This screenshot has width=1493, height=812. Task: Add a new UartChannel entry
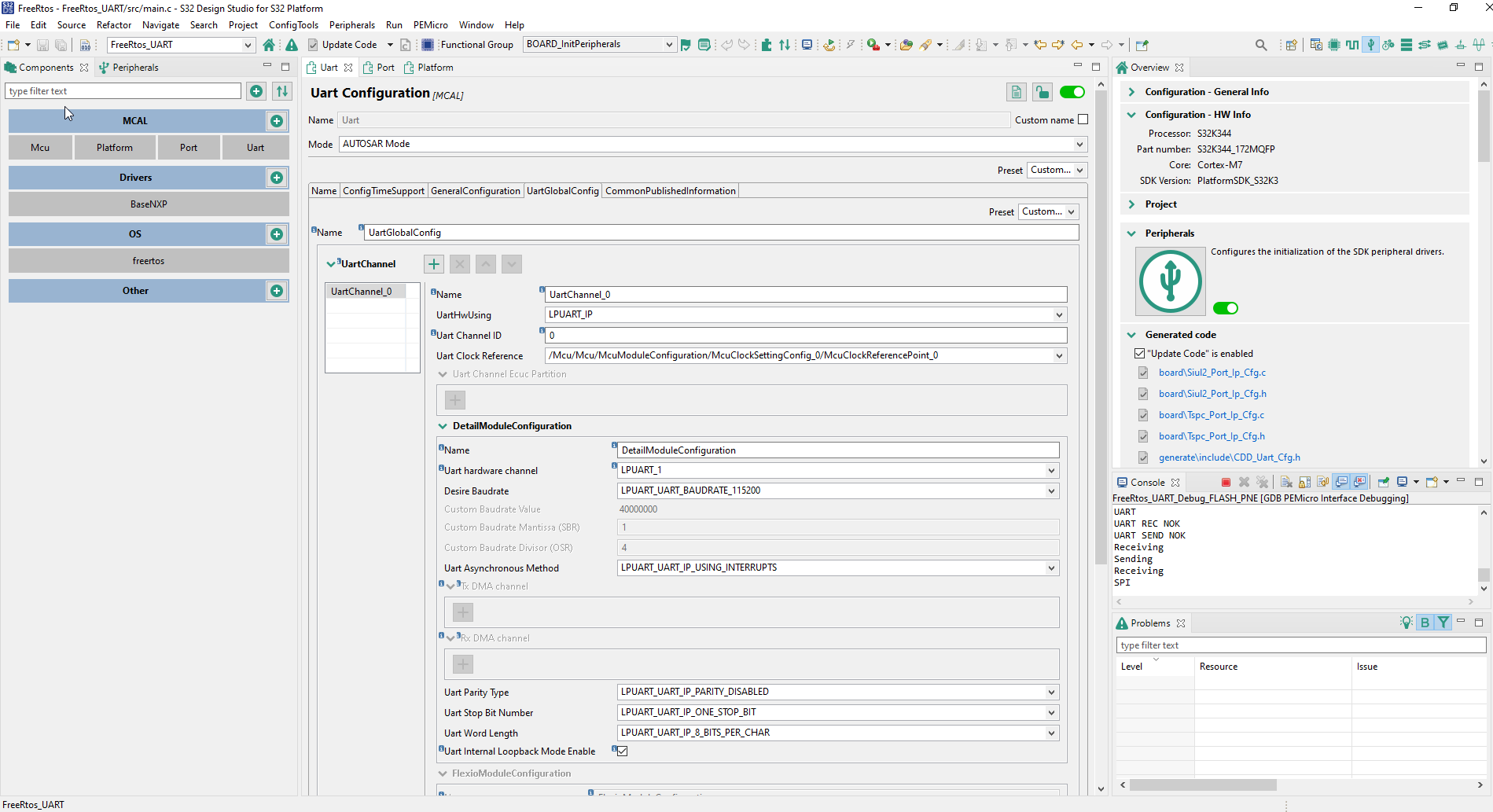pos(434,264)
